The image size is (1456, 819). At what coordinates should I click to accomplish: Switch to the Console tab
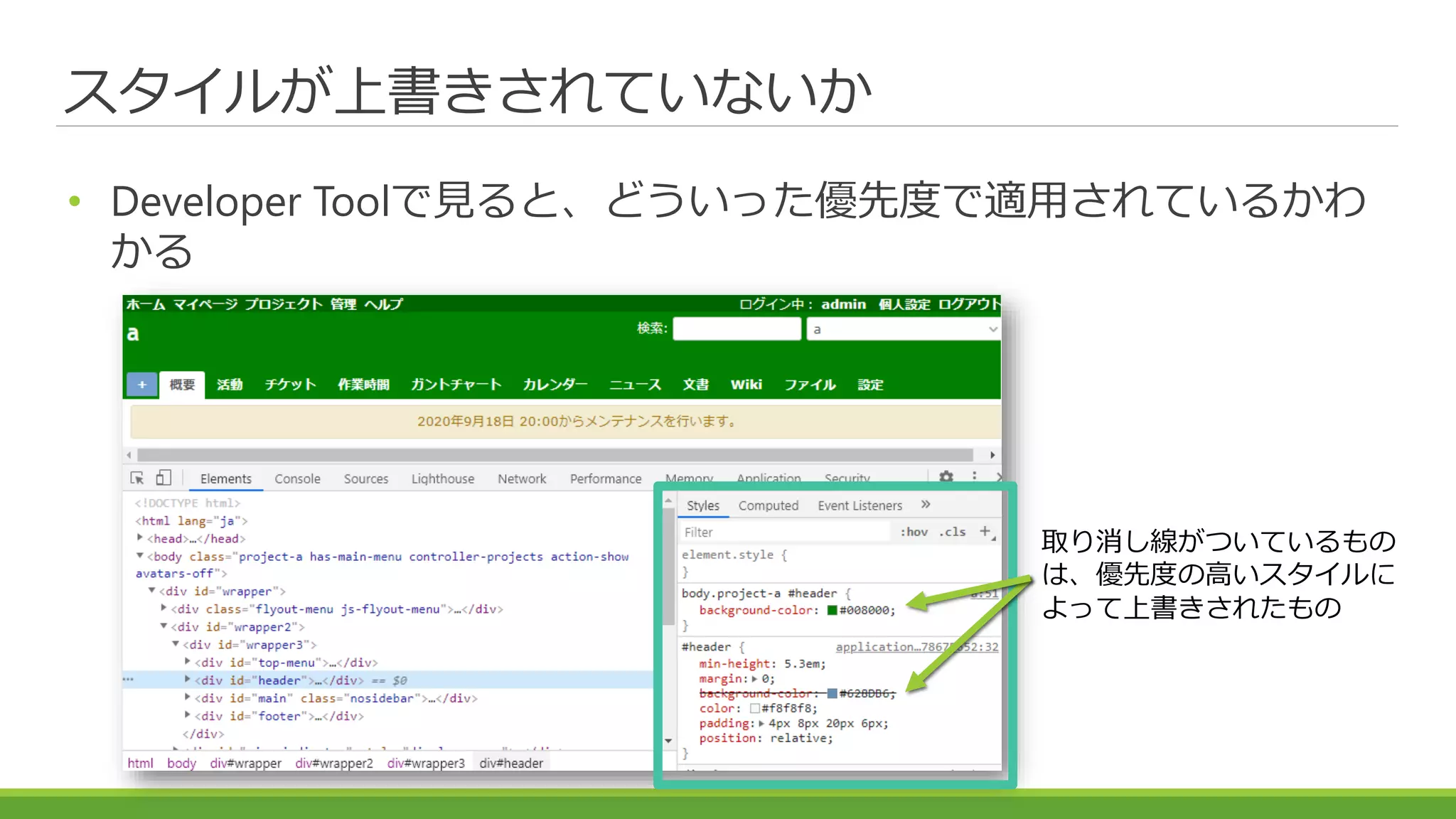point(297,479)
